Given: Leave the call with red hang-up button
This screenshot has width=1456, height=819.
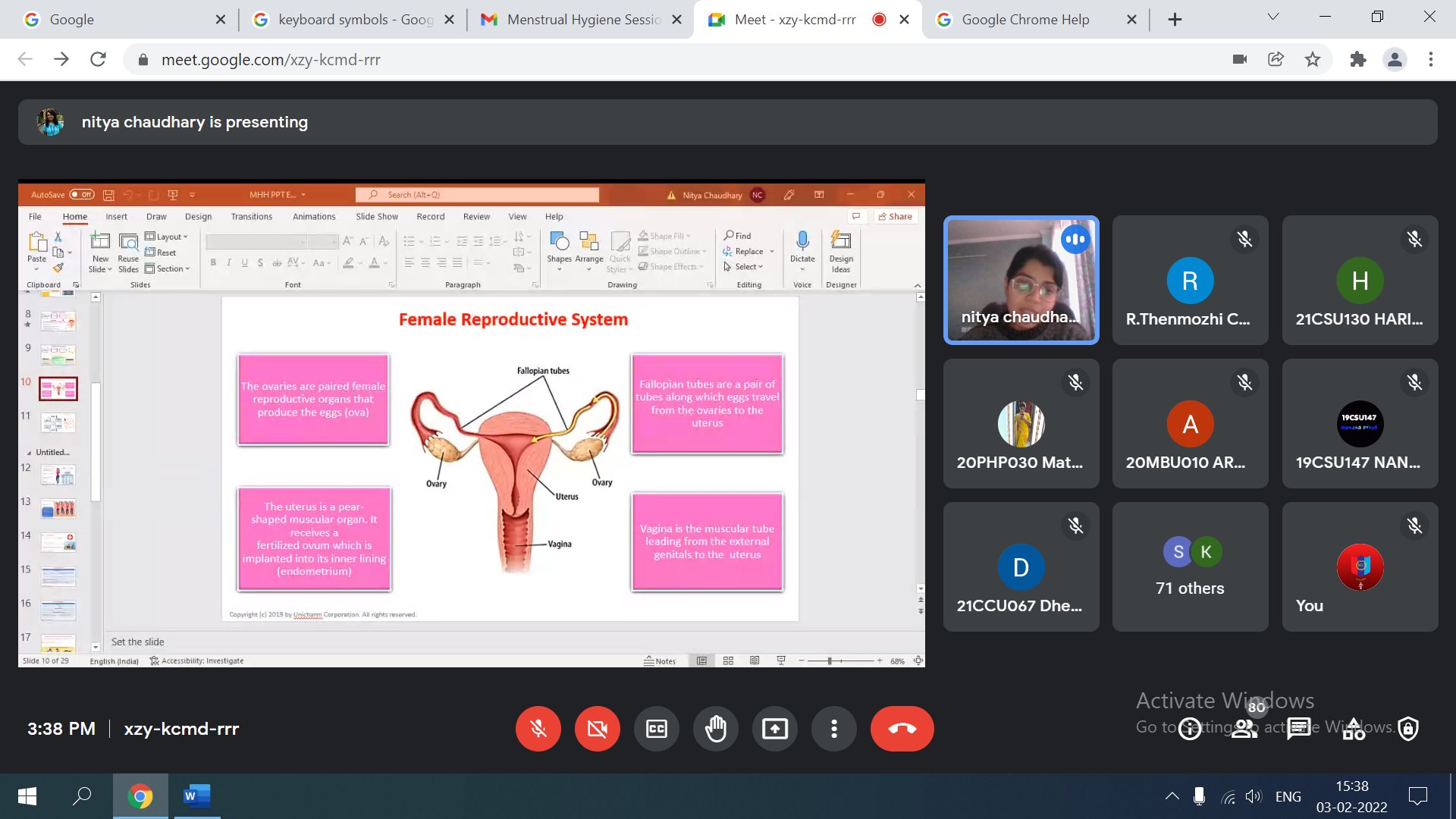Looking at the screenshot, I should [x=902, y=729].
